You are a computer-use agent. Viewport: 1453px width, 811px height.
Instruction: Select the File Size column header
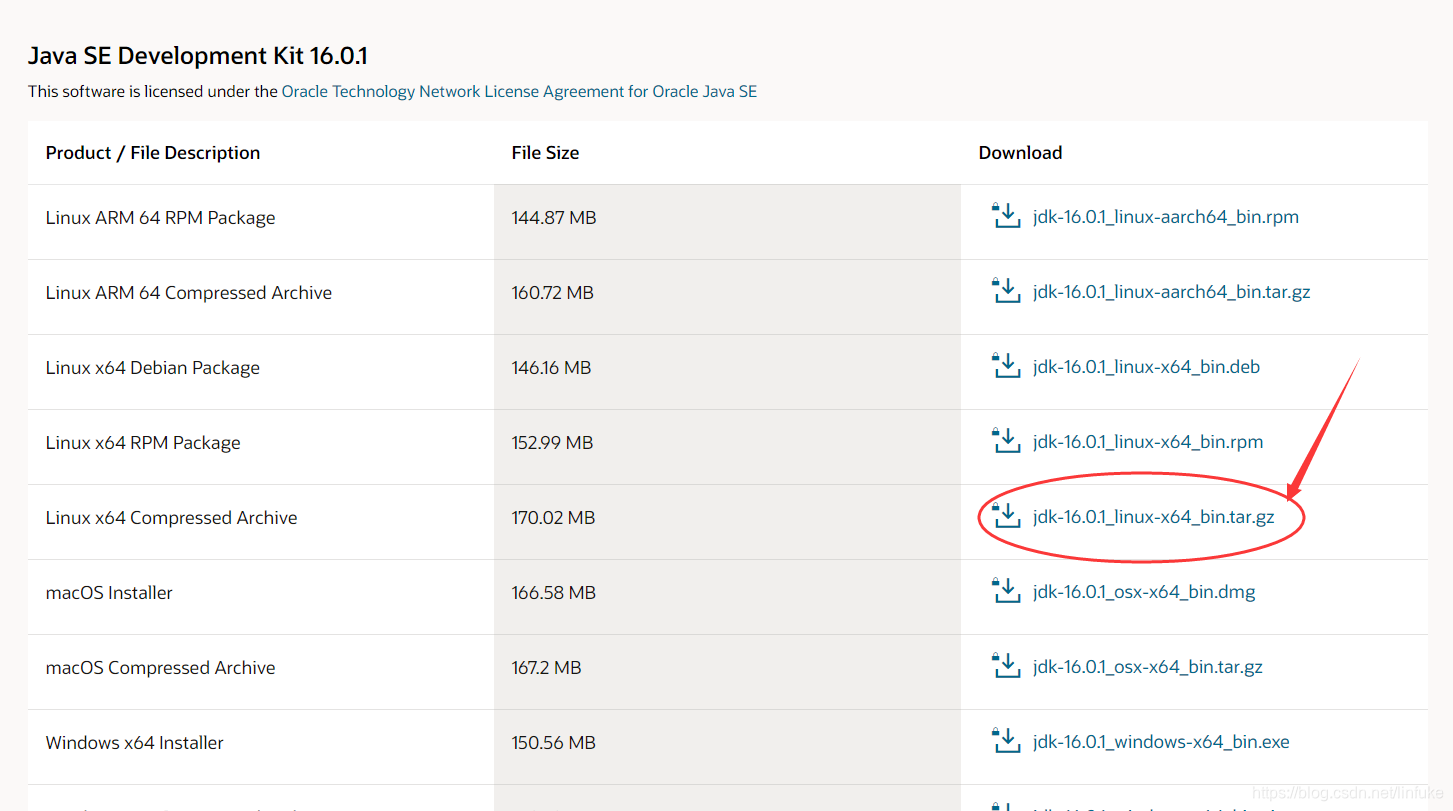point(545,153)
